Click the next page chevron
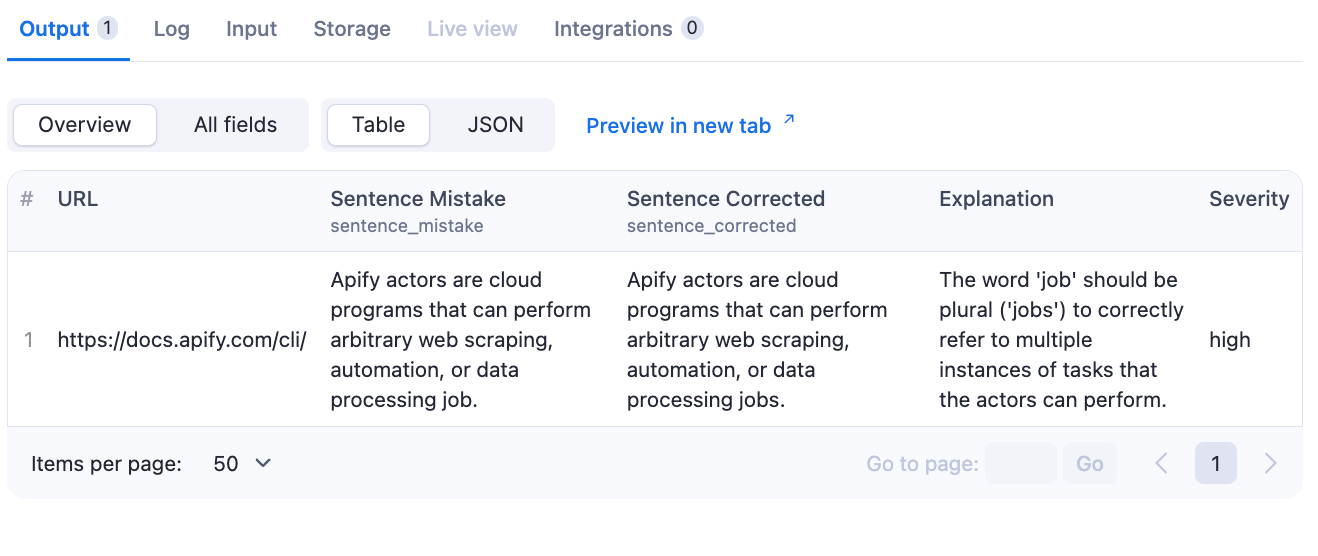This screenshot has width=1318, height=556. point(1271,464)
